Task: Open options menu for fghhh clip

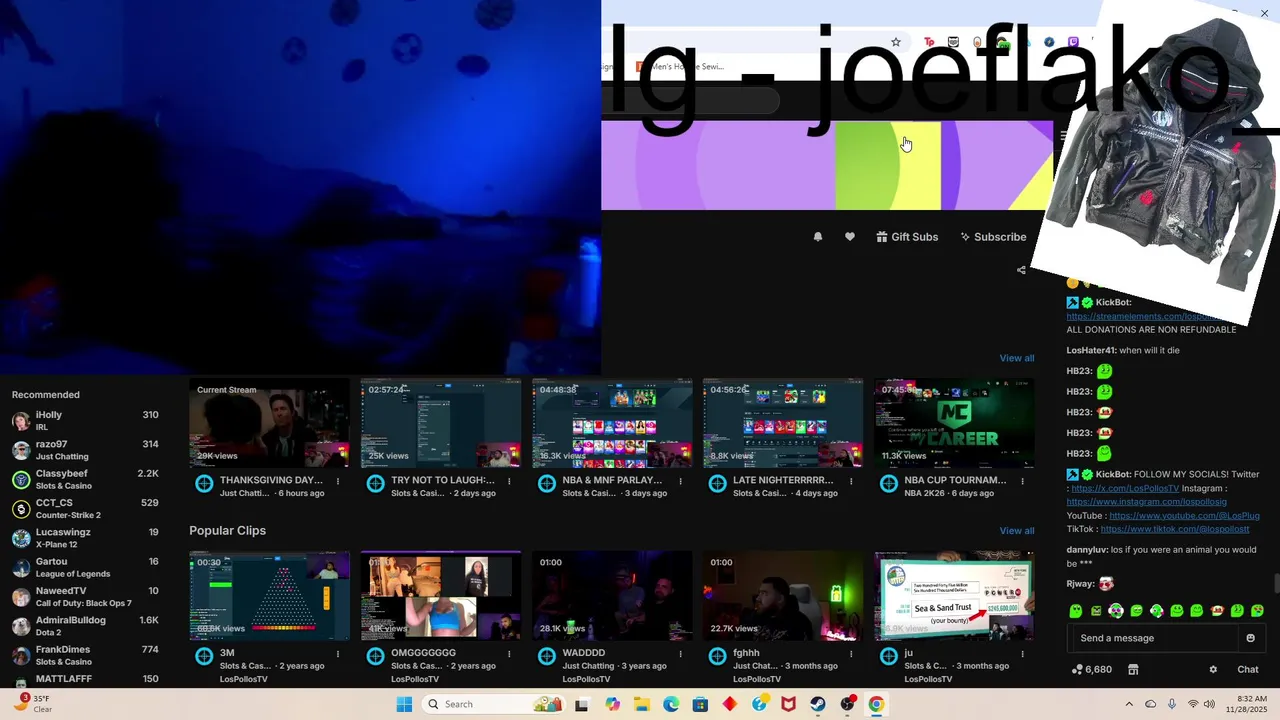Action: (x=851, y=654)
